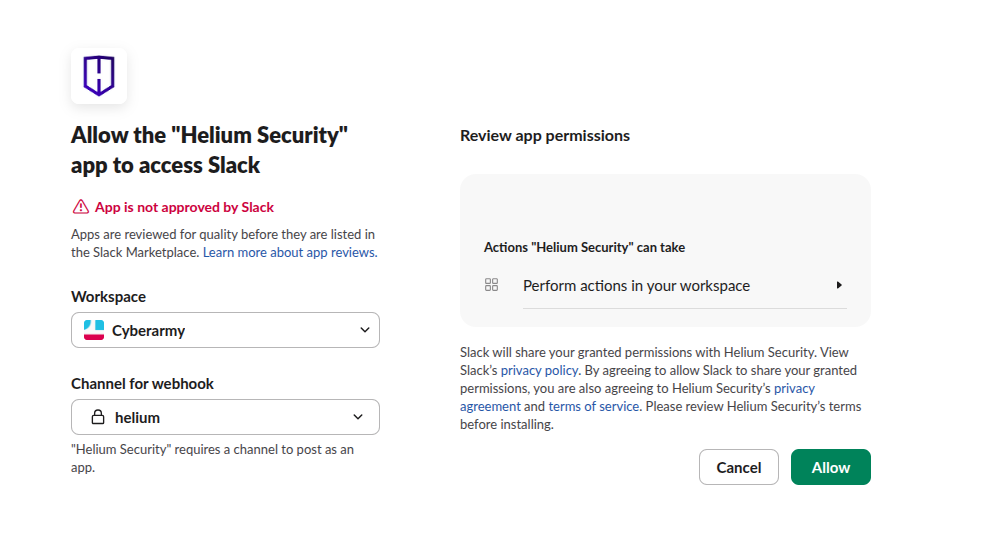
Task: Select the Cyberarmy workspace name text
Action: [148, 330]
